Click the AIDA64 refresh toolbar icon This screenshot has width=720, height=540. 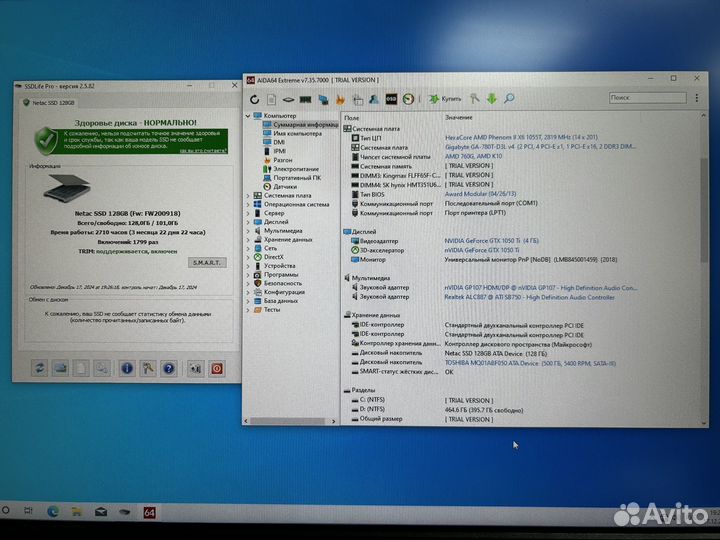[255, 99]
